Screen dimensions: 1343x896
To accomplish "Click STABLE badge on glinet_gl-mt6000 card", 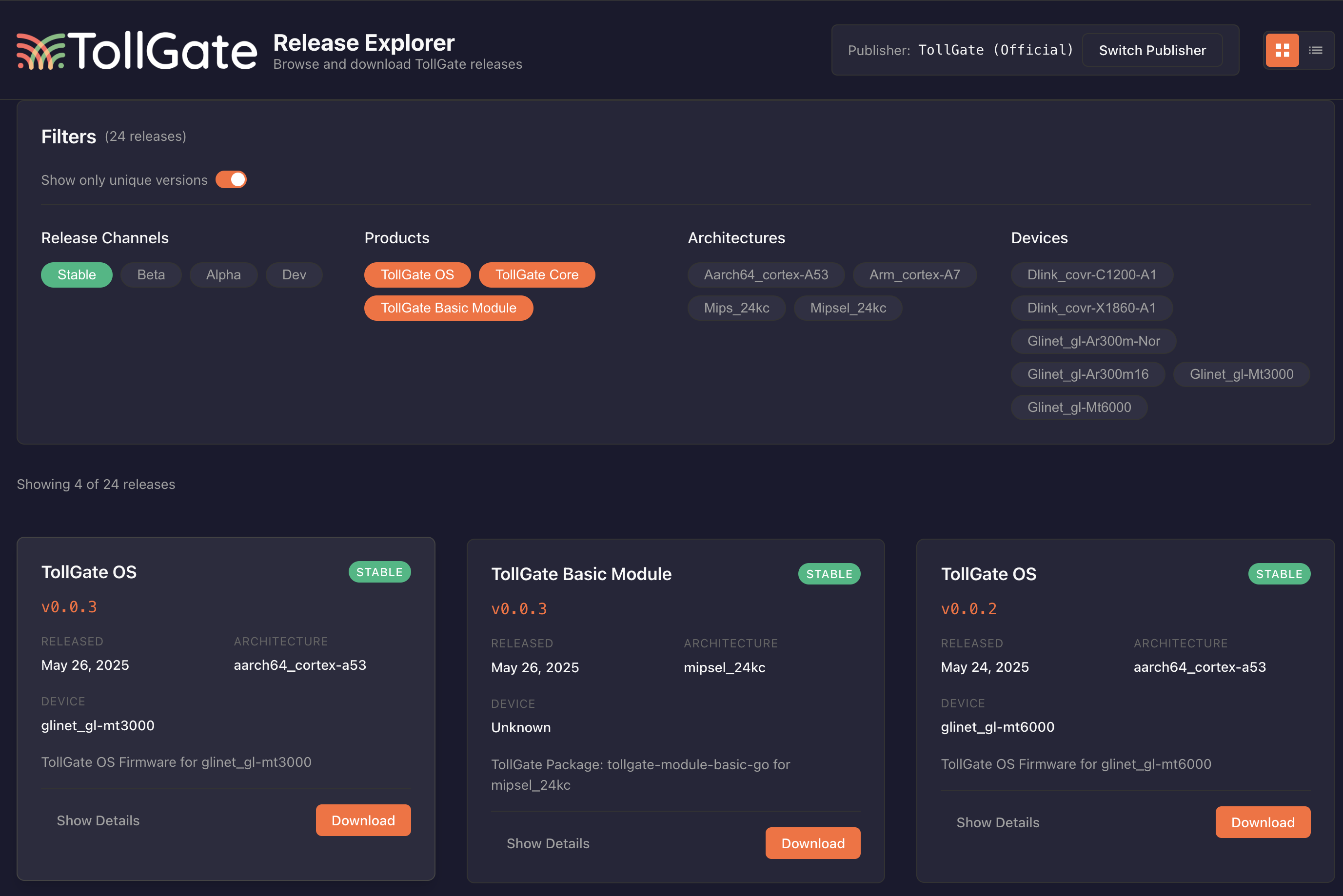I will (1279, 574).
